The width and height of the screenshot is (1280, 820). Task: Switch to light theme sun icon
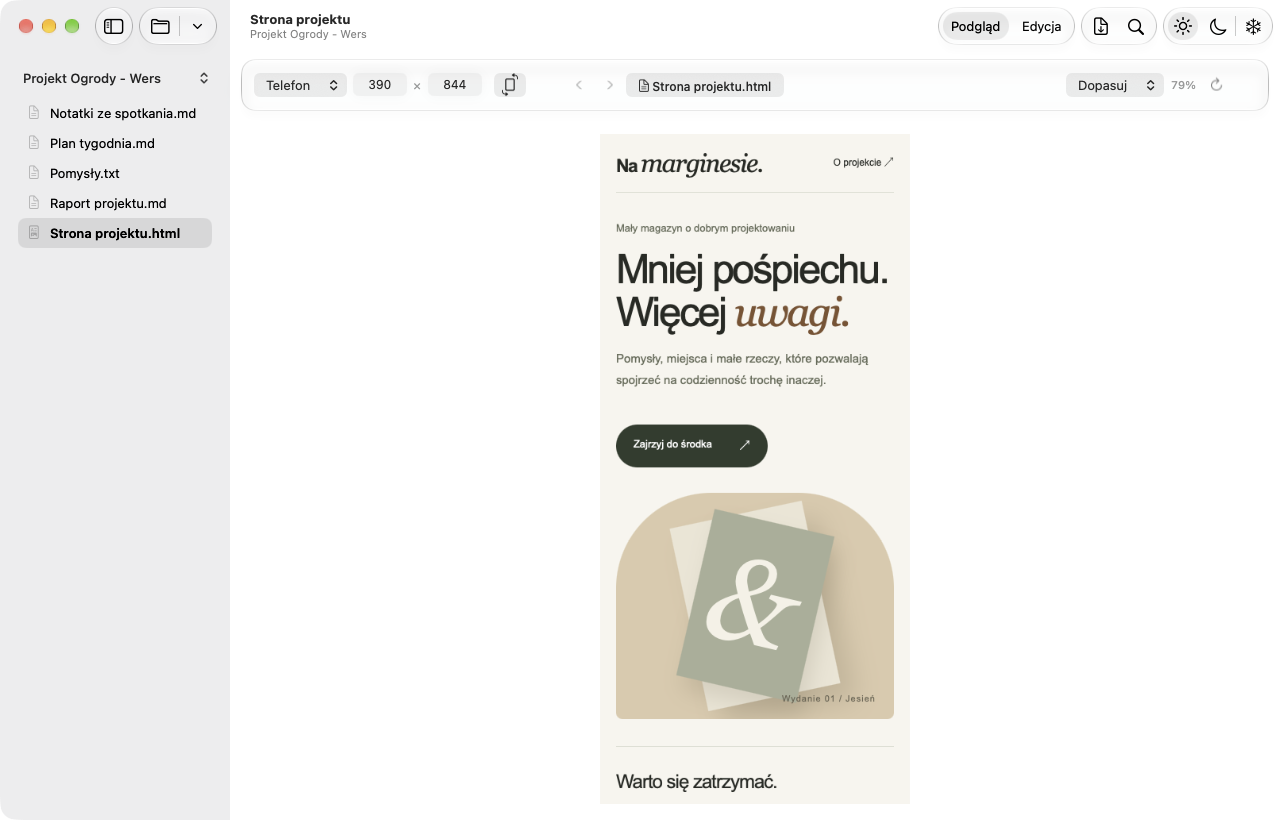pos(1183,27)
